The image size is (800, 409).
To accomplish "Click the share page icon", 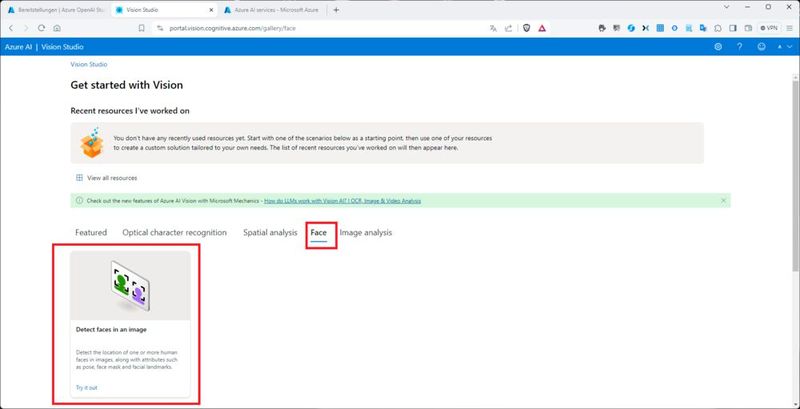I will pyautogui.click(x=508, y=28).
